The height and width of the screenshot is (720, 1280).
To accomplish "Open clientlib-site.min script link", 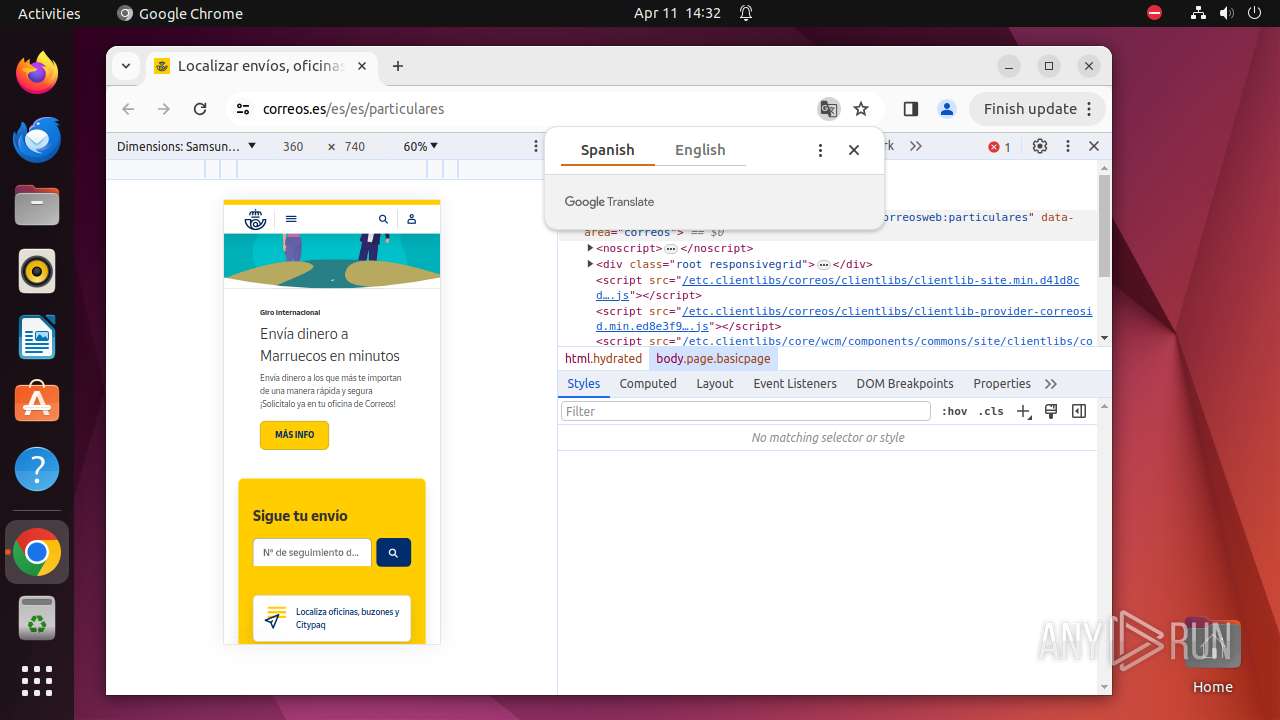I will tap(838, 288).
